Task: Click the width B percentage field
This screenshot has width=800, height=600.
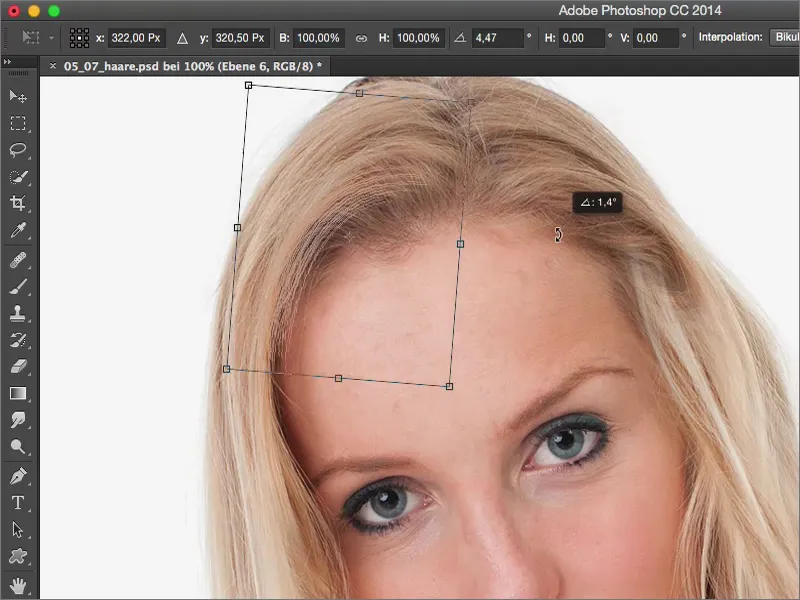Action: [318, 38]
